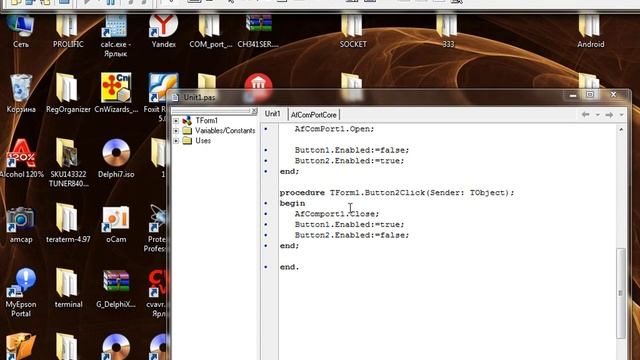Toggle breakpoint on 'begin' line gutter dot

(x=266, y=203)
